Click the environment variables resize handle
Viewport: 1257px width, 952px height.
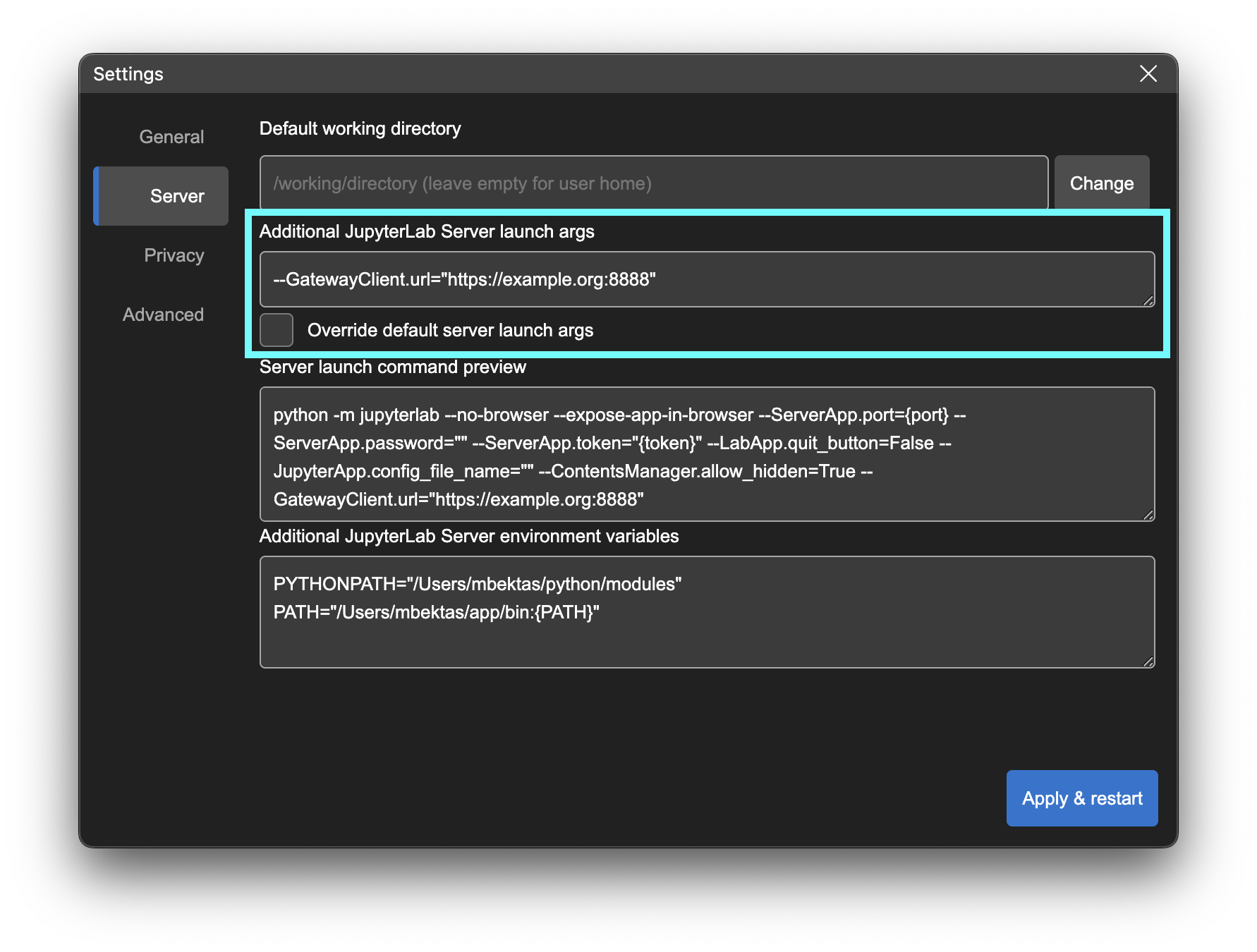pyautogui.click(x=1148, y=661)
